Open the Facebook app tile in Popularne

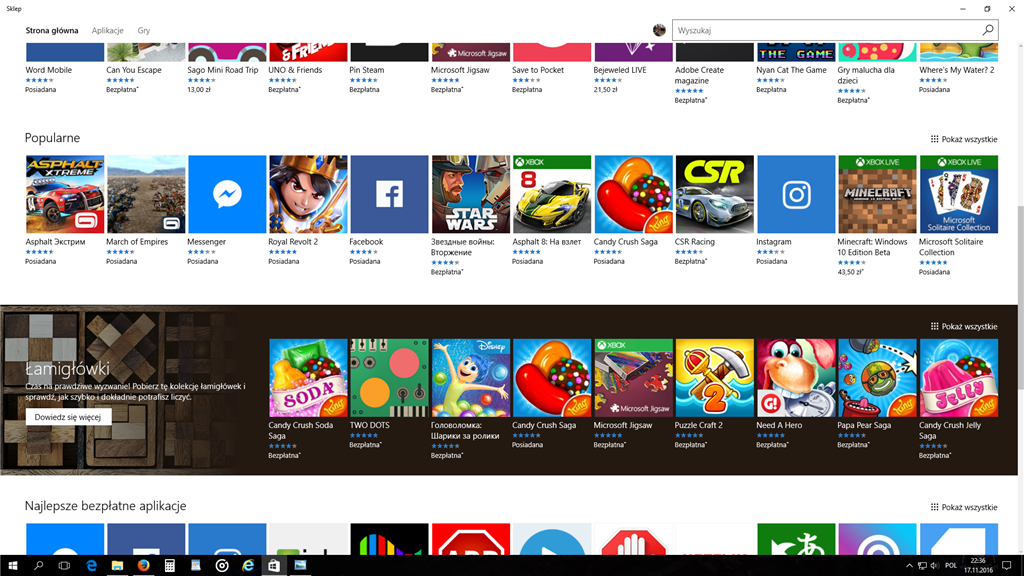[x=389, y=194]
